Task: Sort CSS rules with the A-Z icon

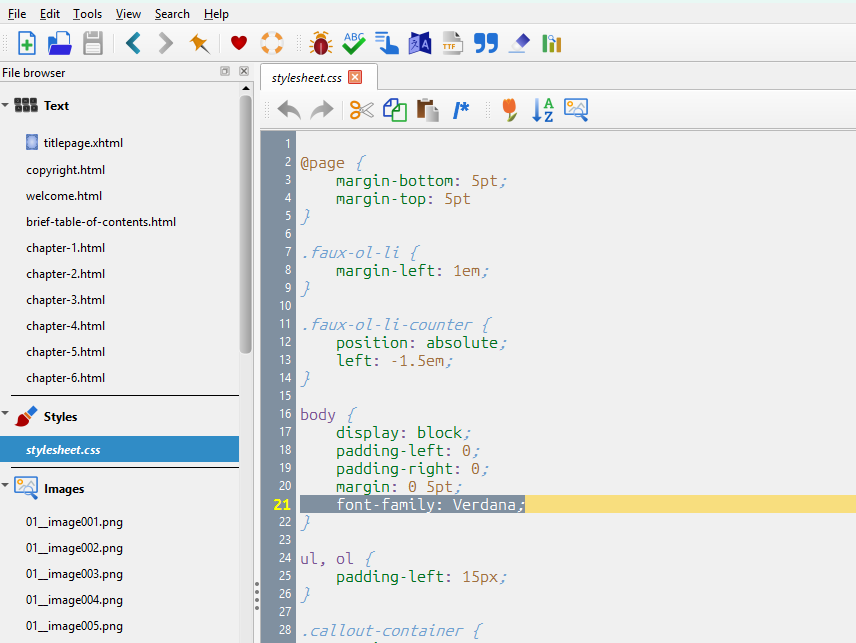Action: coord(542,110)
